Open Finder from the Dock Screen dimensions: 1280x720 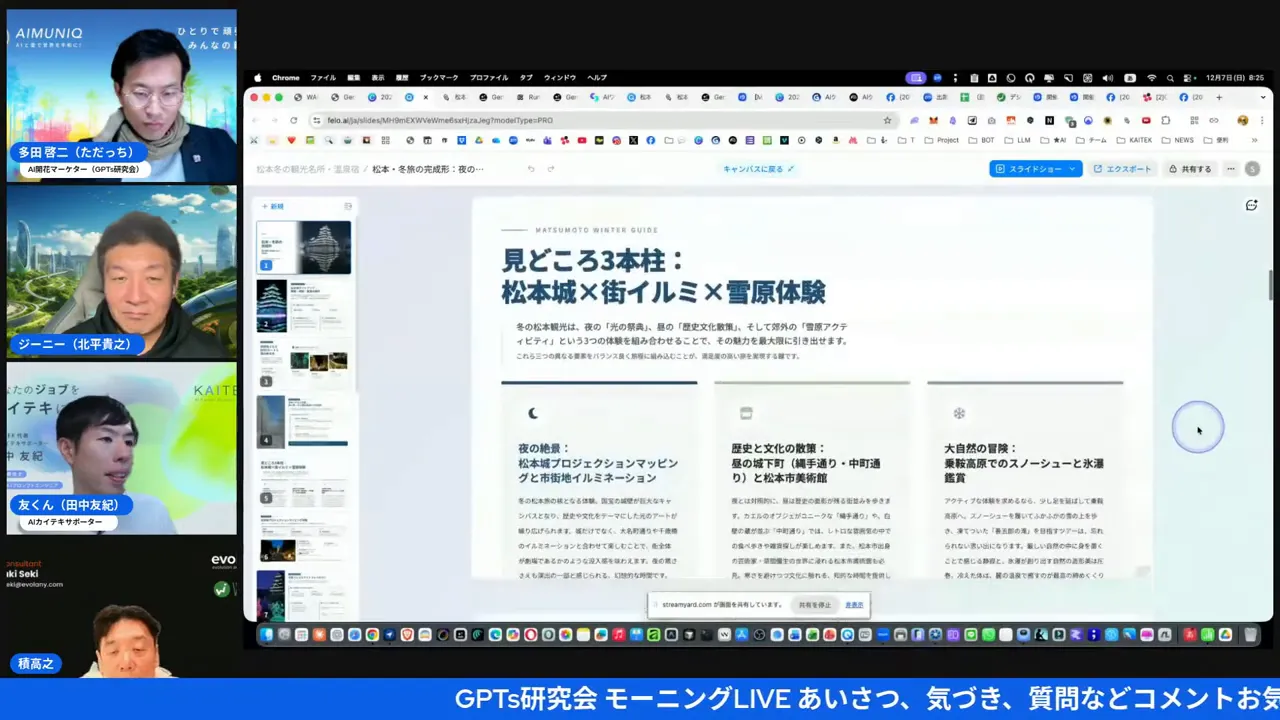coord(266,634)
